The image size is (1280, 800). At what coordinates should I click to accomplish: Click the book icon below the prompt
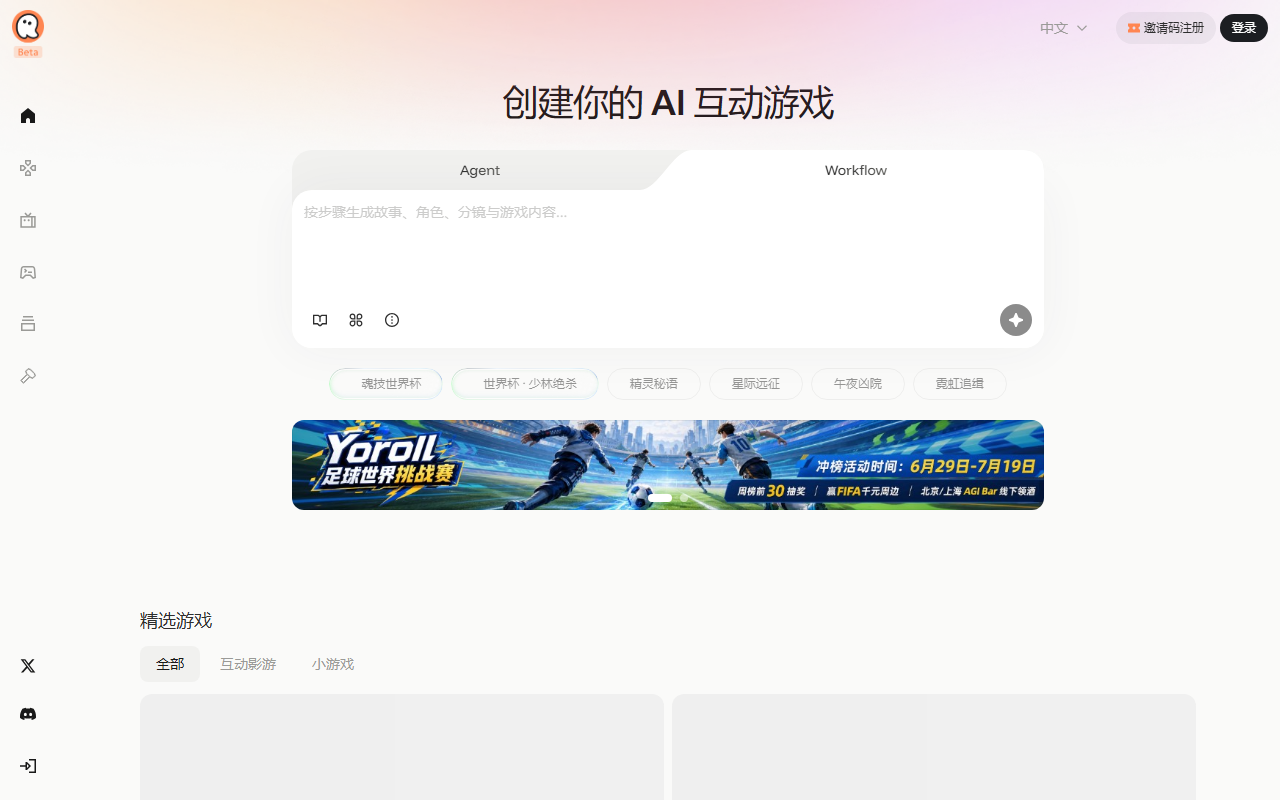[x=320, y=320]
